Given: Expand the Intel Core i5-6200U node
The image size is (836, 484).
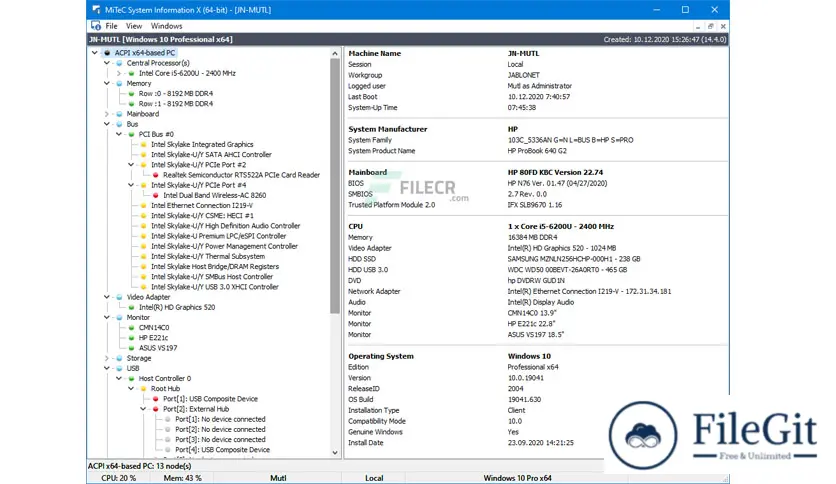Looking at the screenshot, I should click(119, 73).
